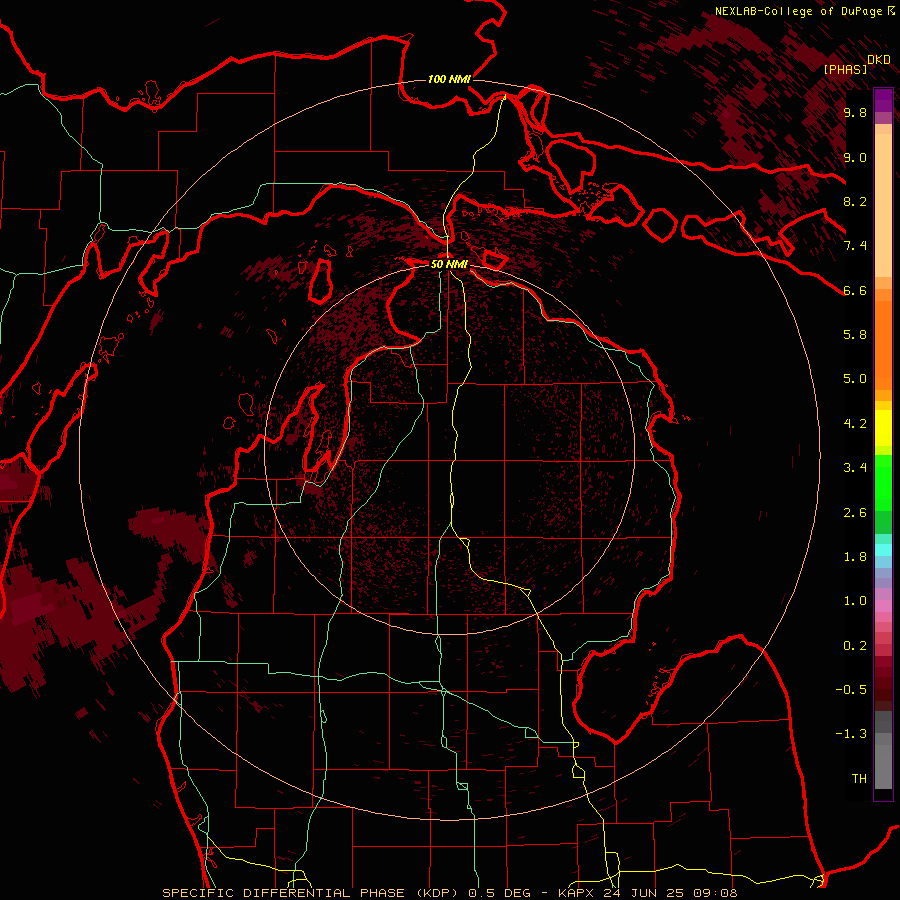
Task: Click the -1.3 value on color scale
Action: [x=851, y=734]
